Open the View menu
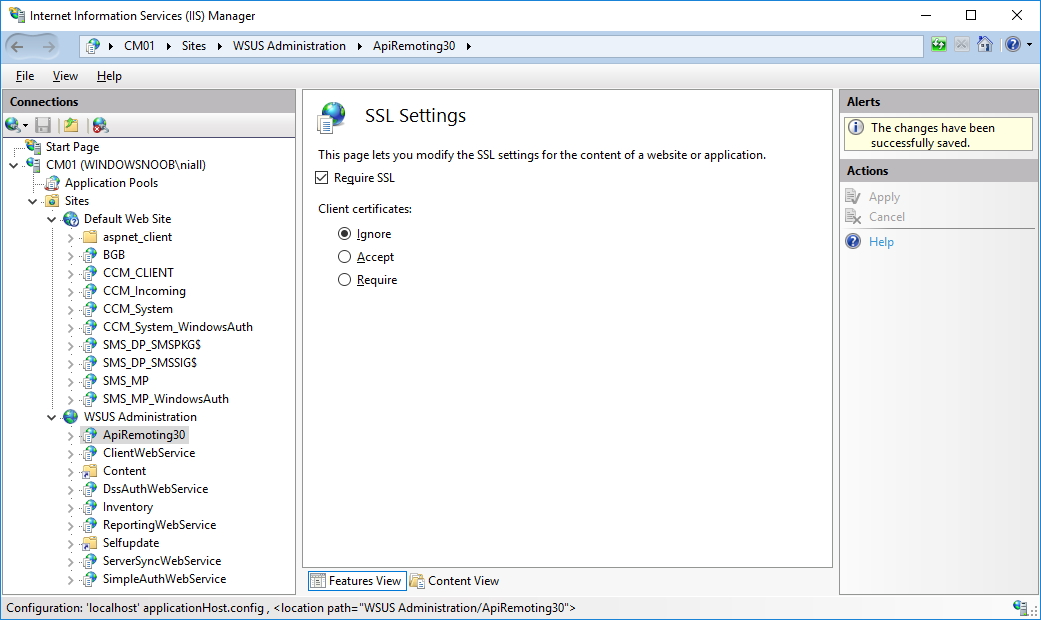 (65, 76)
